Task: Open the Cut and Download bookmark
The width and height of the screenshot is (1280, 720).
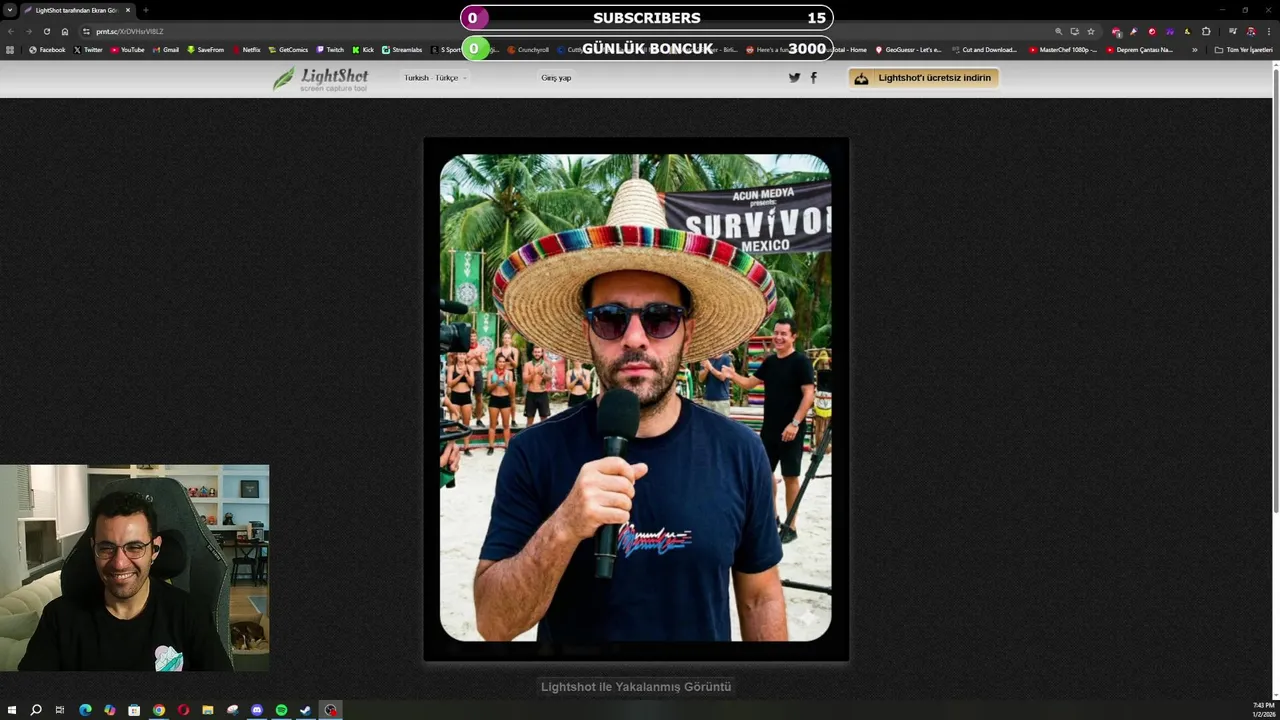Action: pyautogui.click(x=984, y=49)
